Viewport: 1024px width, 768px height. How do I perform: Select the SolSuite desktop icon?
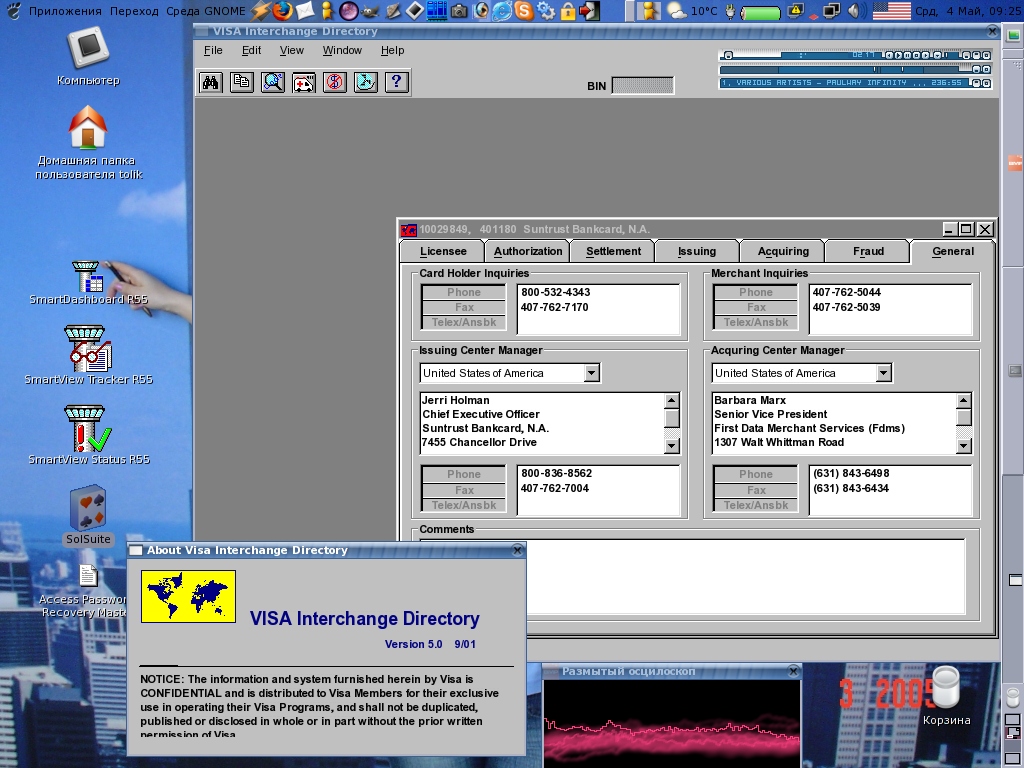88,515
